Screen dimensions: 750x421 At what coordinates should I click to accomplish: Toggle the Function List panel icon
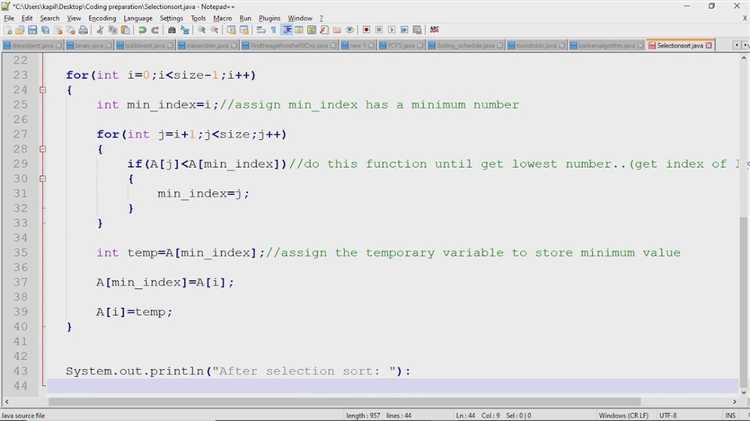[324, 30]
